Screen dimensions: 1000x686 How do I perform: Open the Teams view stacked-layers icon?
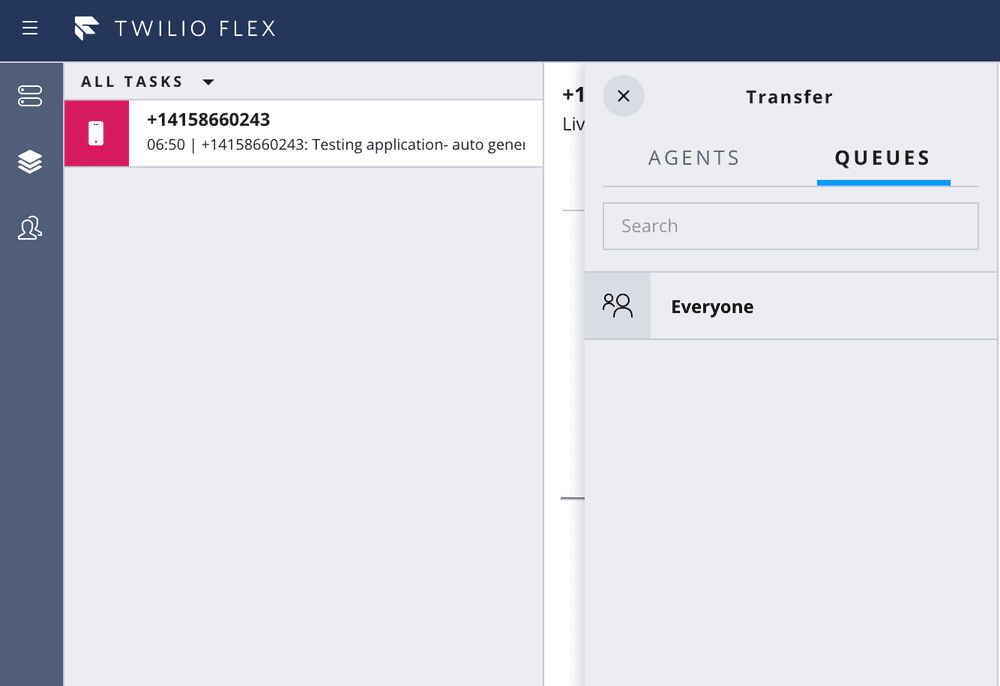point(30,161)
